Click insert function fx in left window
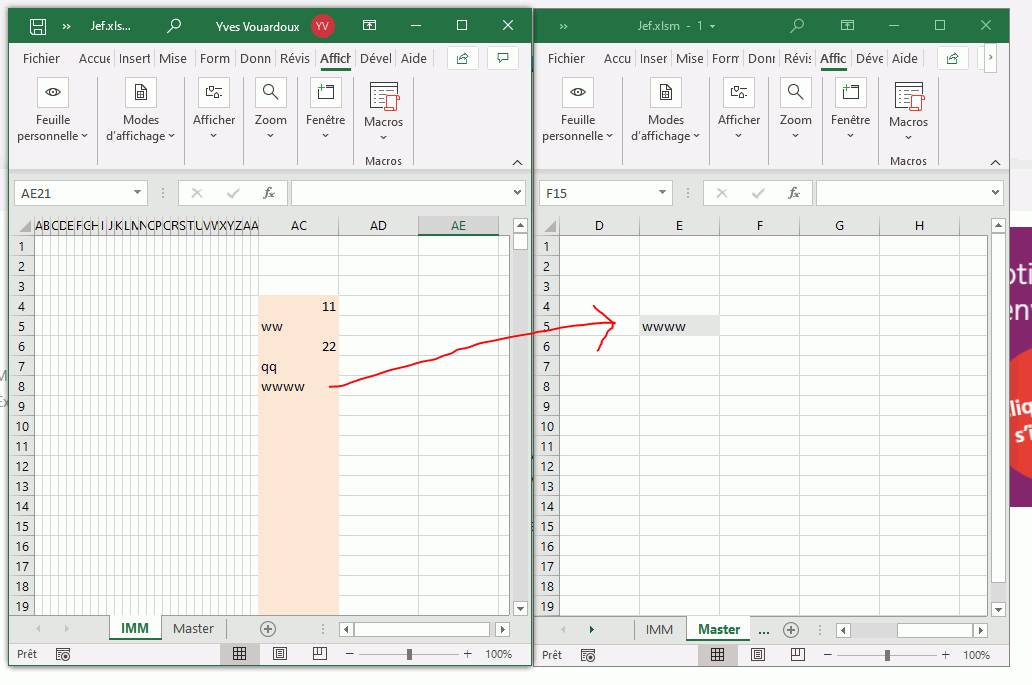This screenshot has width=1032, height=685. coord(269,193)
